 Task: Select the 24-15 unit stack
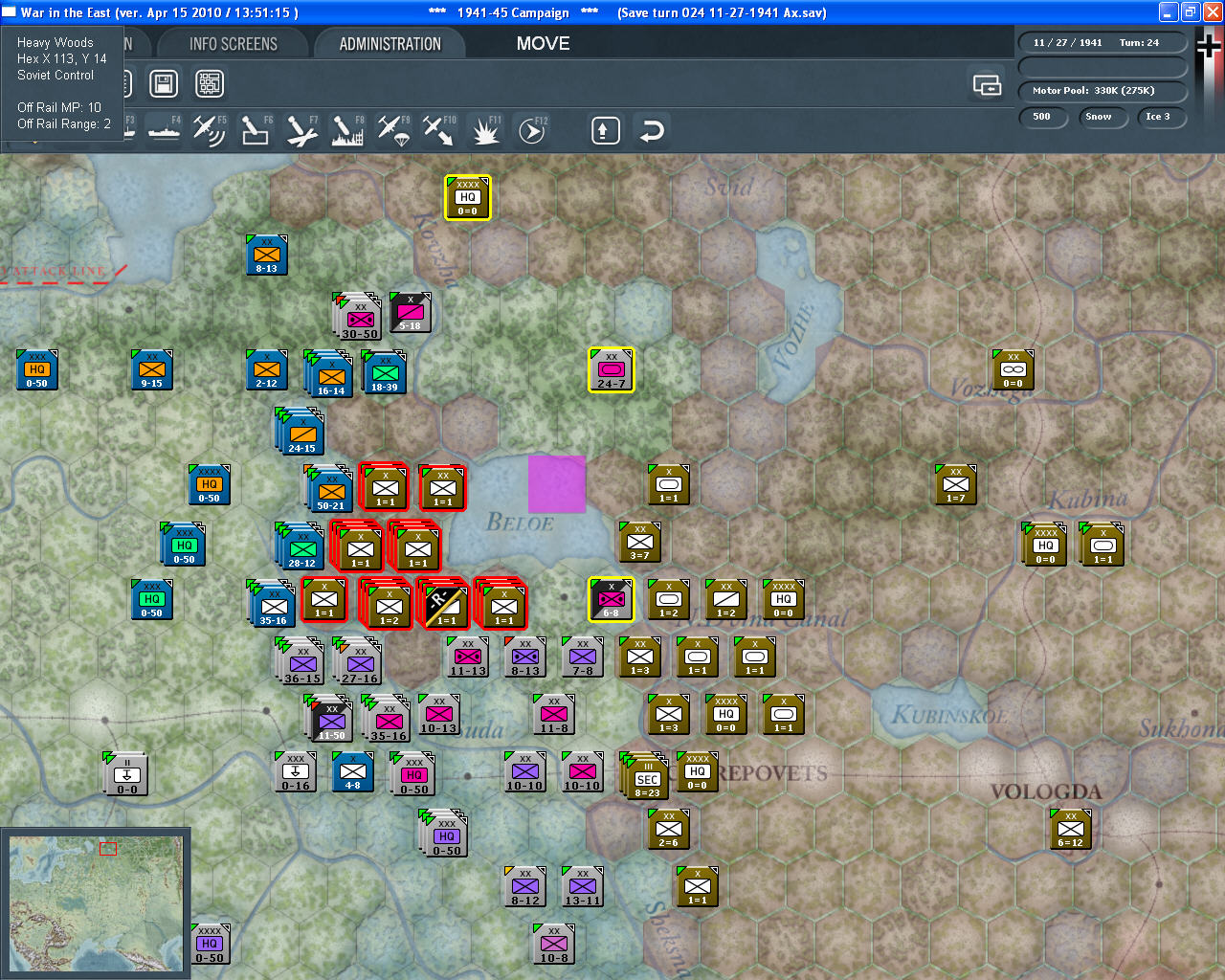(x=301, y=431)
